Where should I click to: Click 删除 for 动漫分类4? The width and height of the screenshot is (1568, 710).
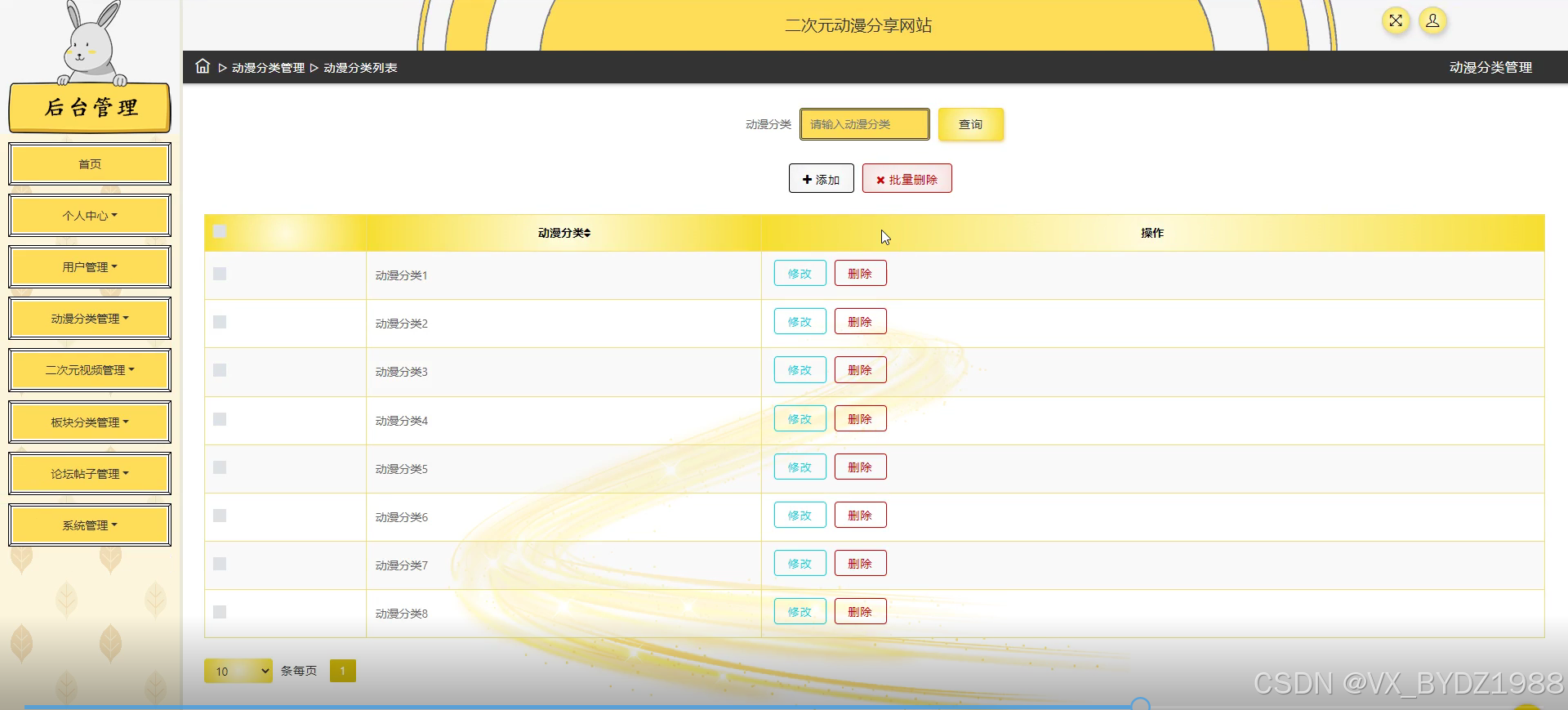coord(860,419)
